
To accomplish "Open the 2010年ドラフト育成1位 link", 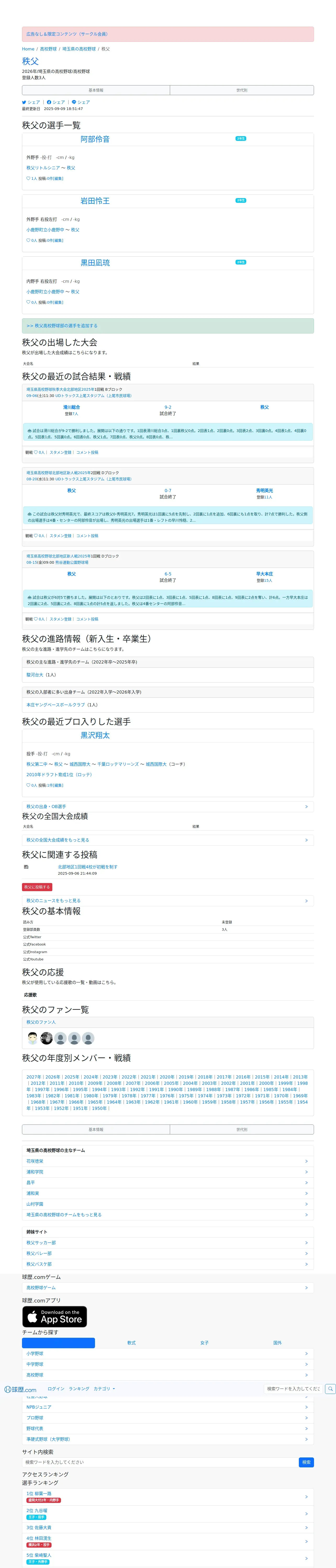I will 59,775.
